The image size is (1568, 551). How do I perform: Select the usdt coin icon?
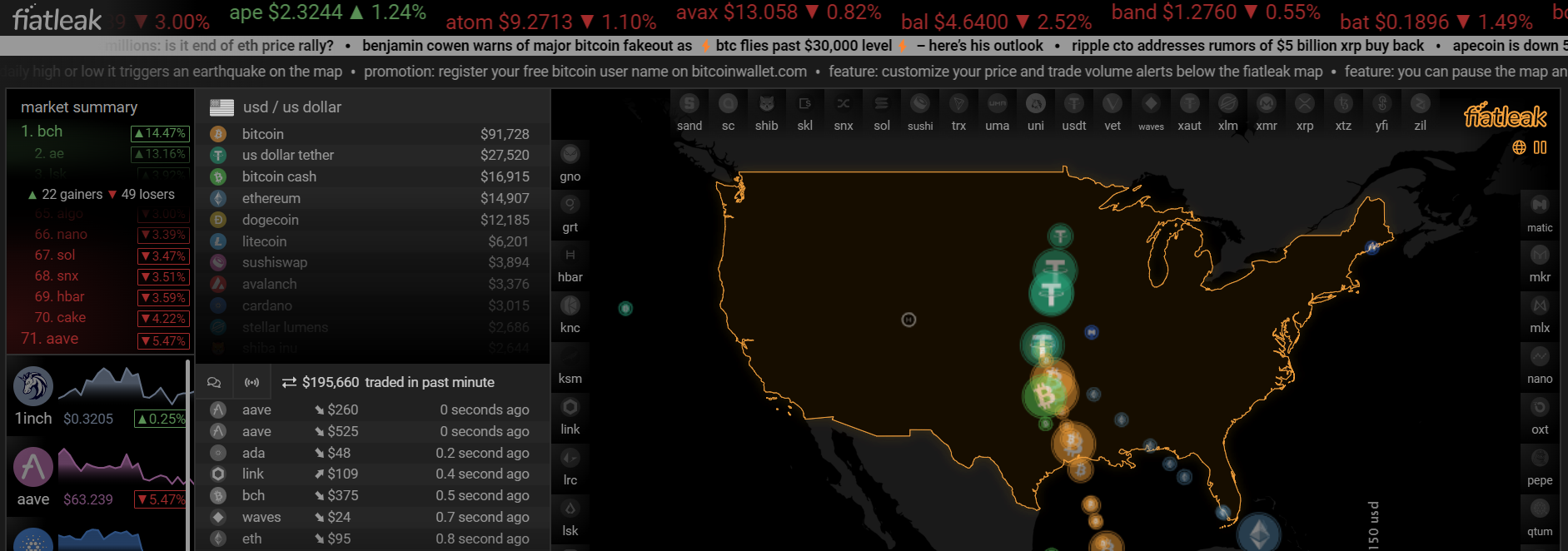(1074, 104)
